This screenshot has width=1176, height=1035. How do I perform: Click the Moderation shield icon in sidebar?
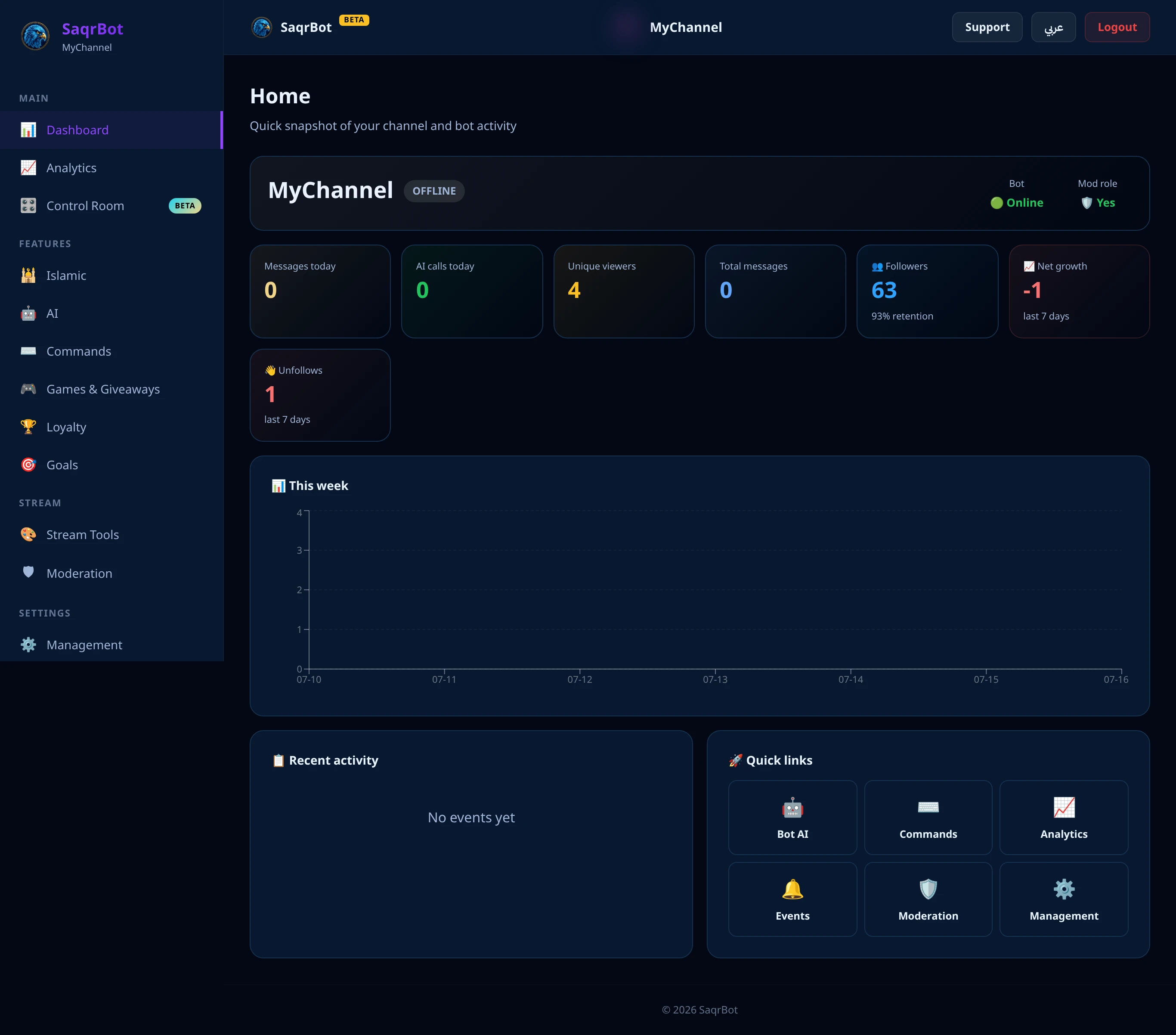28,573
